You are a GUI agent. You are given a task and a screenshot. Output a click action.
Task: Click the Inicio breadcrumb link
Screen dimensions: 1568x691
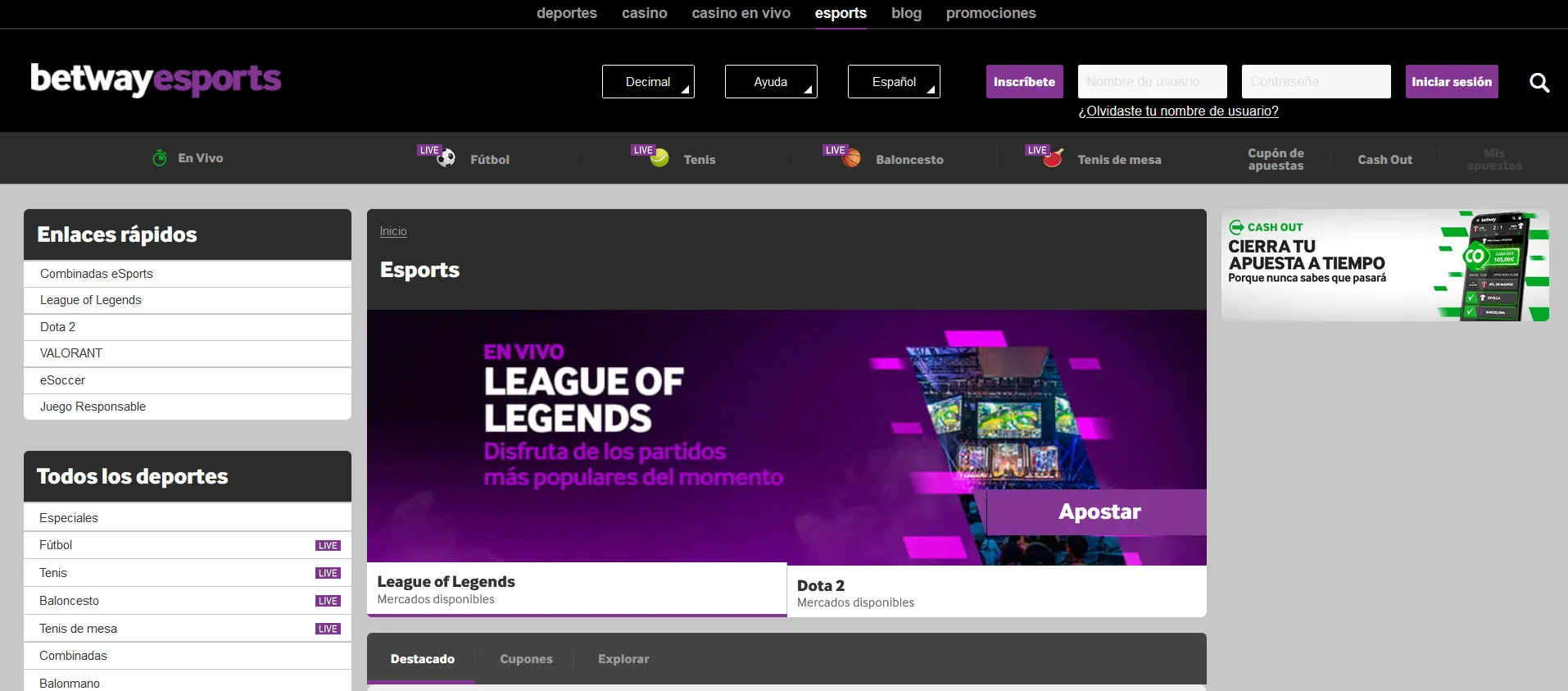393,231
